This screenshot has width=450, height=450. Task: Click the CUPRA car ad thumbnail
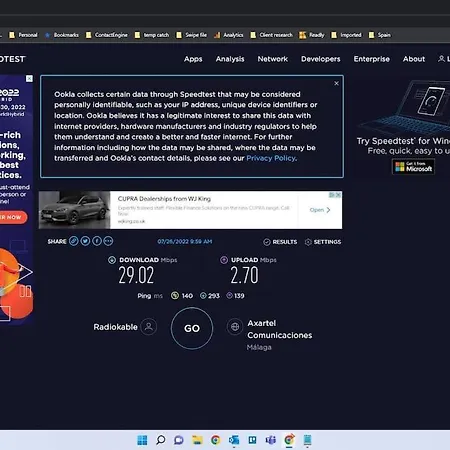[74, 210]
